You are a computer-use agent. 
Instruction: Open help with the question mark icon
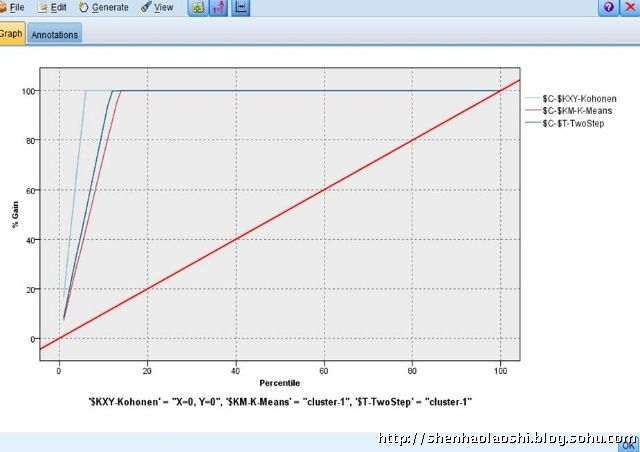[609, 7]
